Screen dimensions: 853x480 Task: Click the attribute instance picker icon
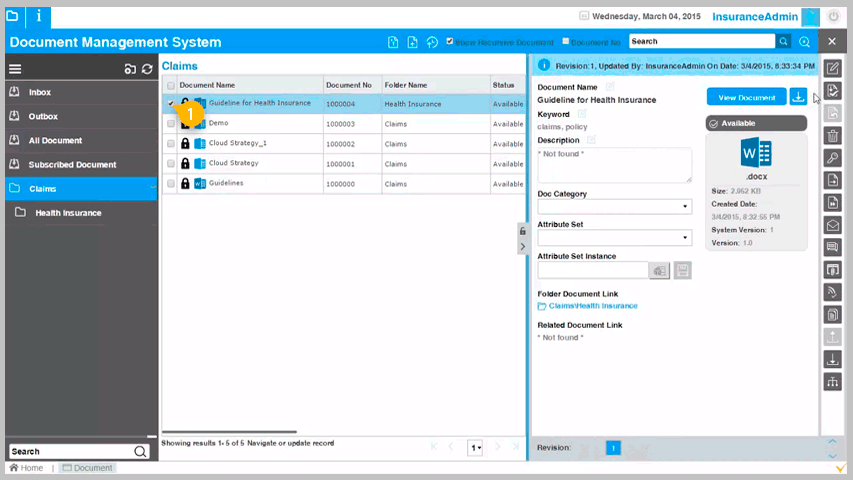(659, 270)
